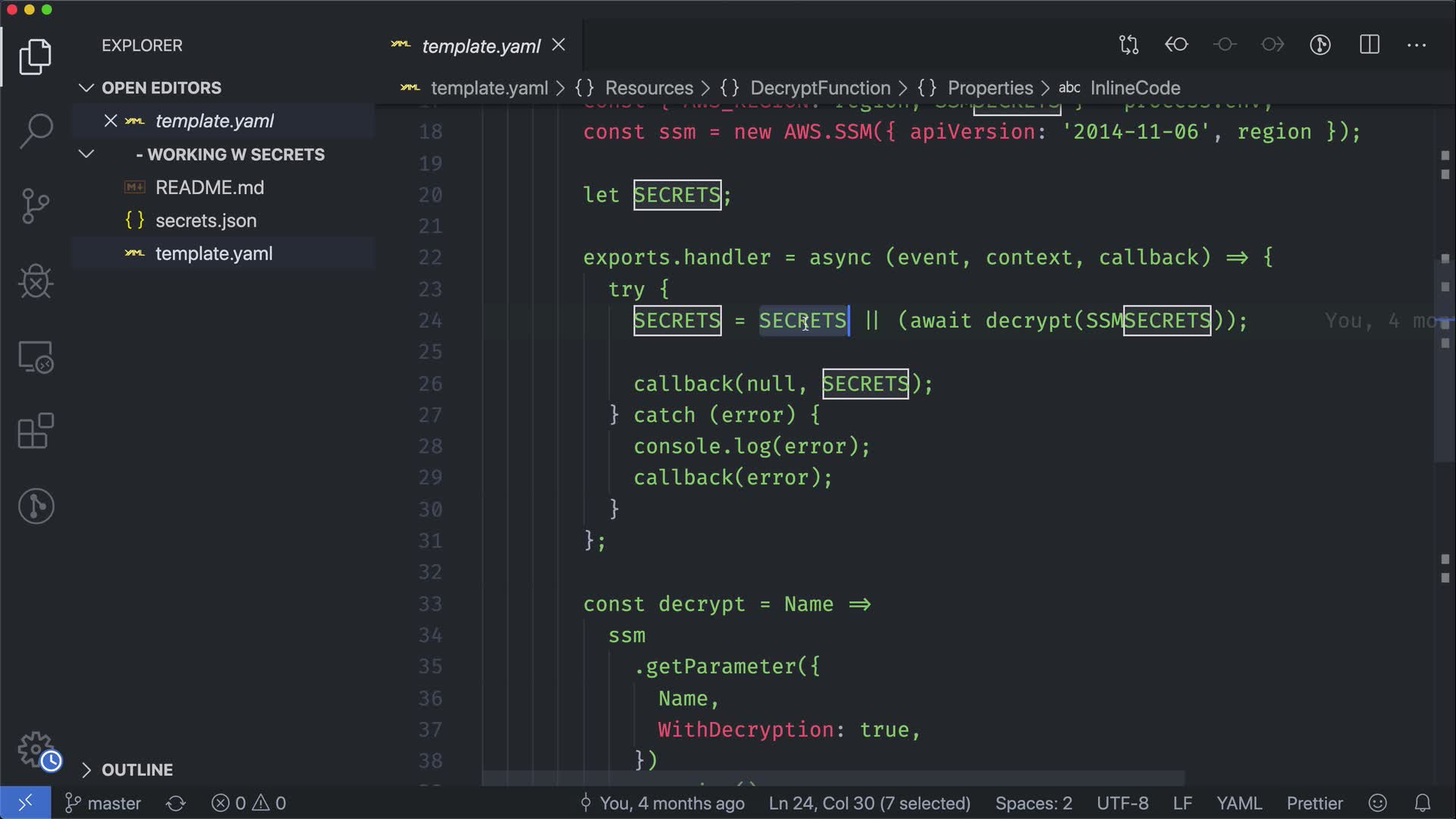This screenshot has width=1456, height=819.
Task: Open secrets.json in the explorer tree
Action: tap(206, 221)
